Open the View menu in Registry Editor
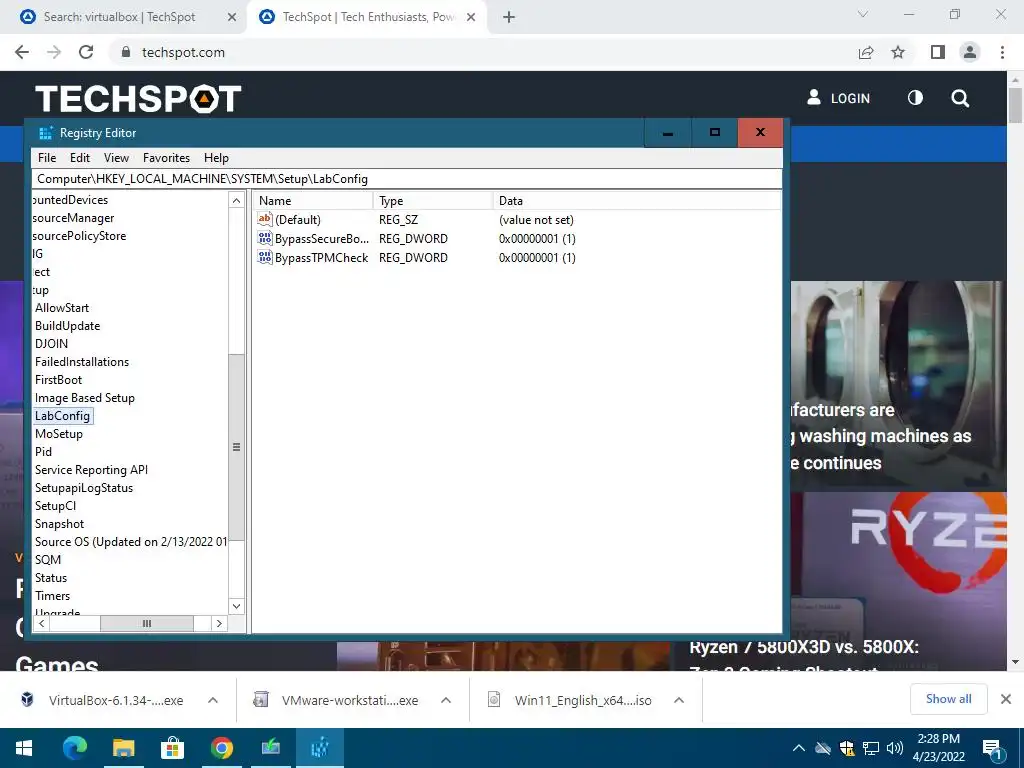Image resolution: width=1024 pixels, height=768 pixels. (x=116, y=158)
